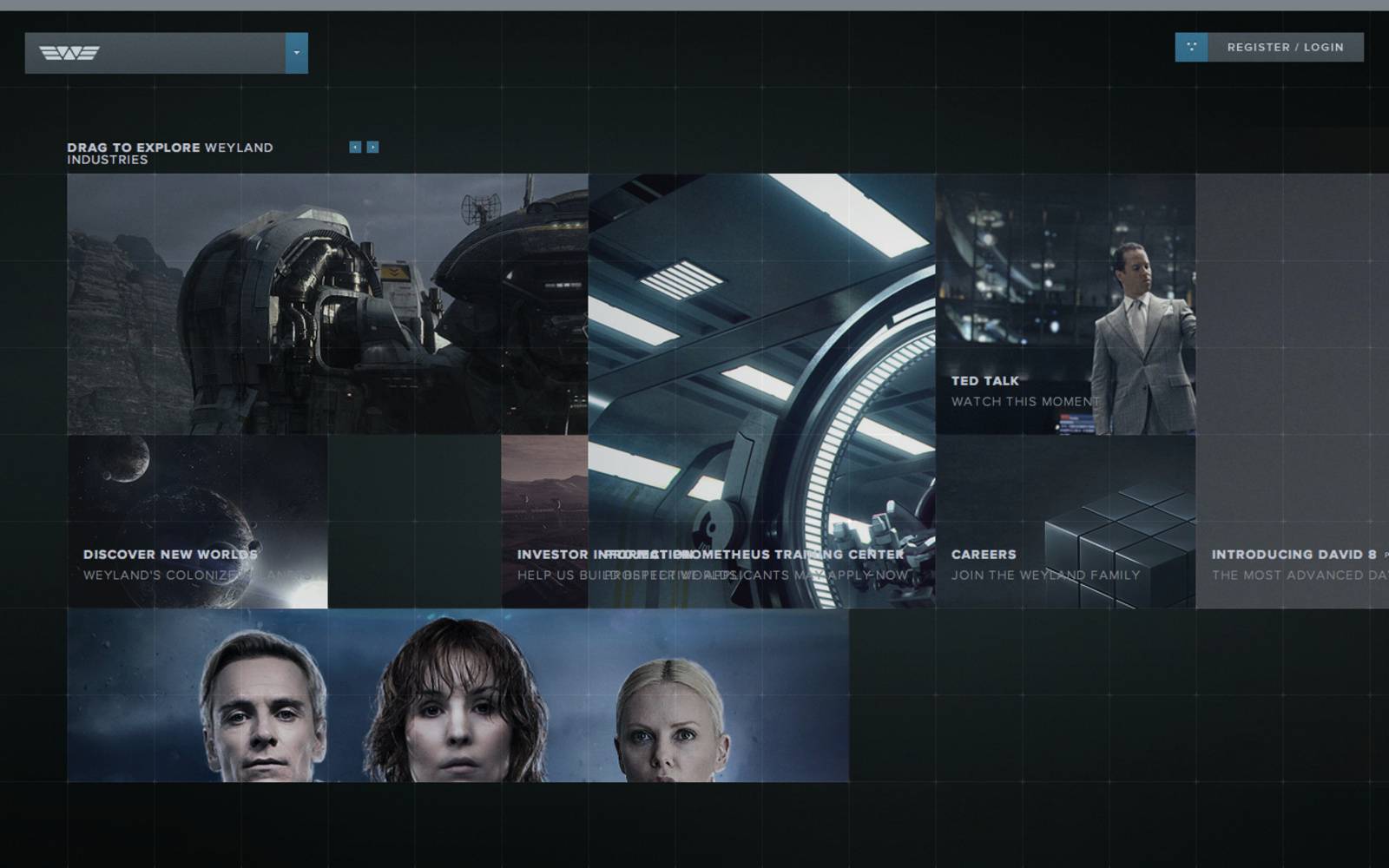Screen dimensions: 1389x868
Task: Open the Introducing David 8 tile
Action: coord(1292,391)
